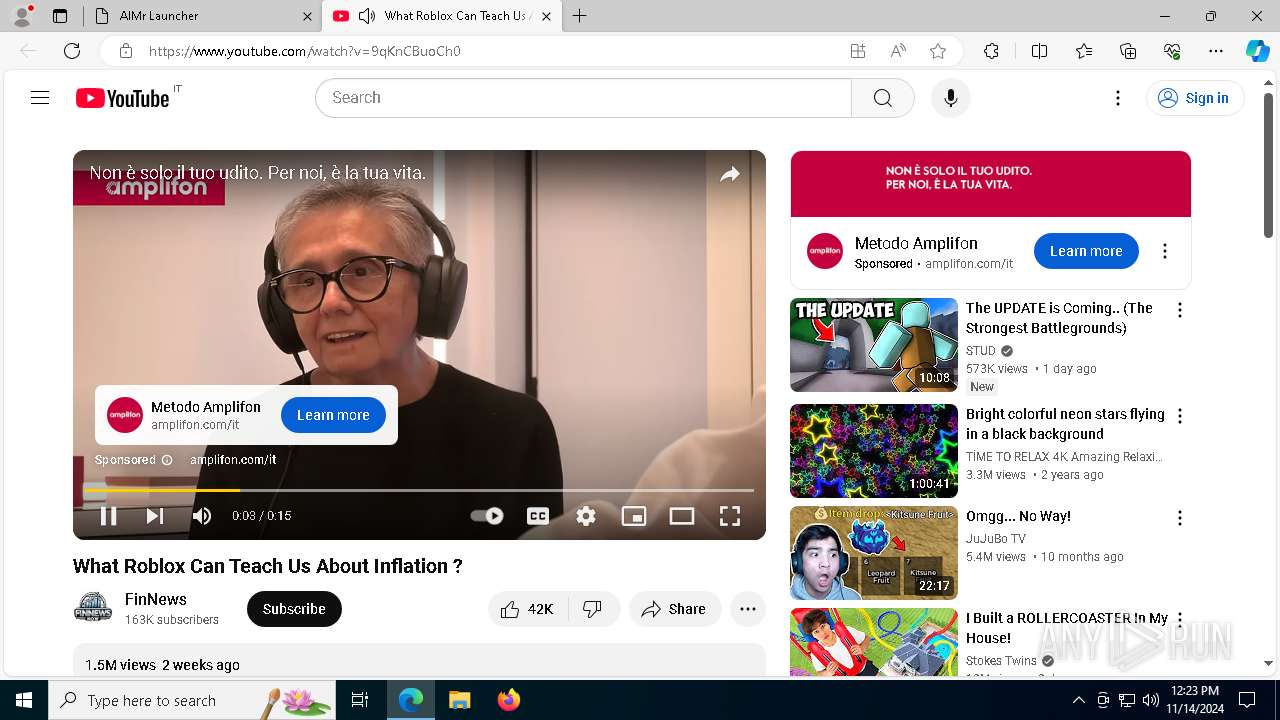Open the player settings gear

point(586,516)
